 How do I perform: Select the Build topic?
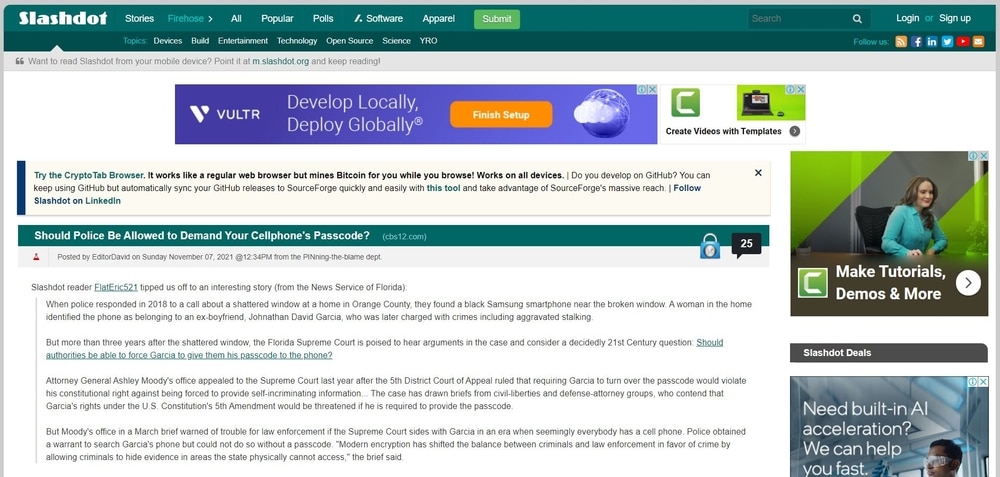pyautogui.click(x=200, y=41)
